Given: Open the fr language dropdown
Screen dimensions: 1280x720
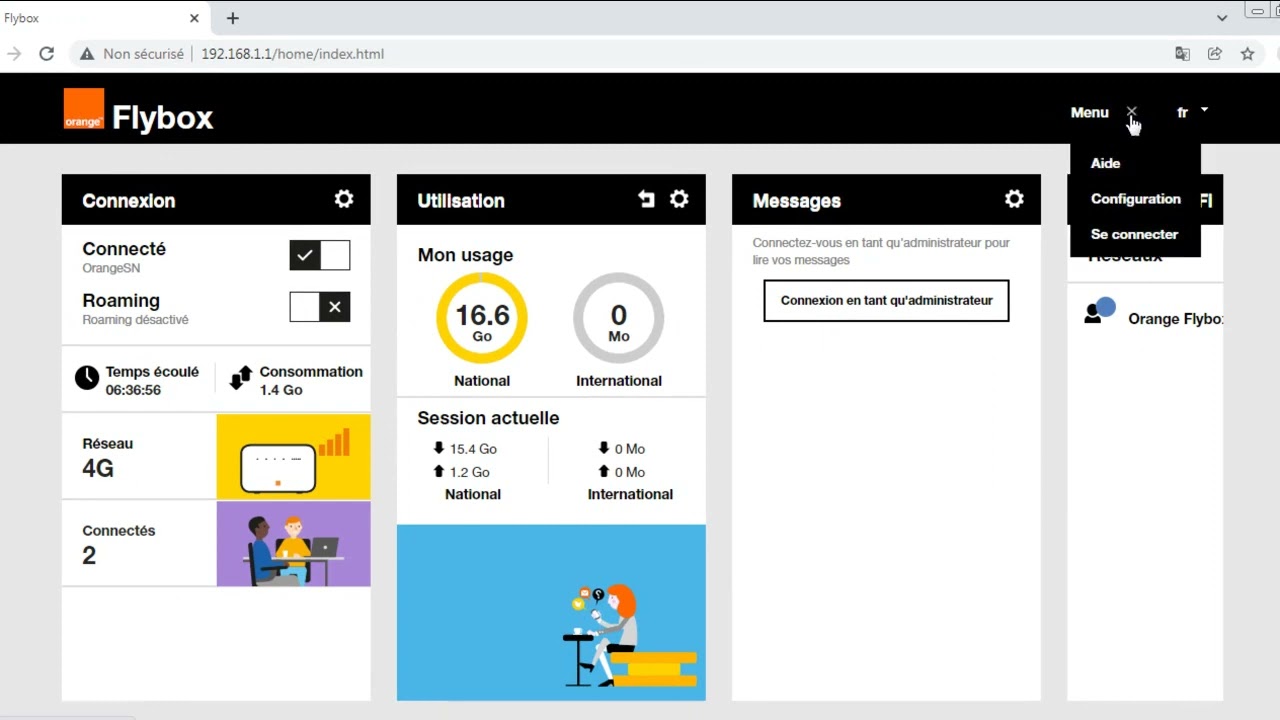Looking at the screenshot, I should 1192,112.
